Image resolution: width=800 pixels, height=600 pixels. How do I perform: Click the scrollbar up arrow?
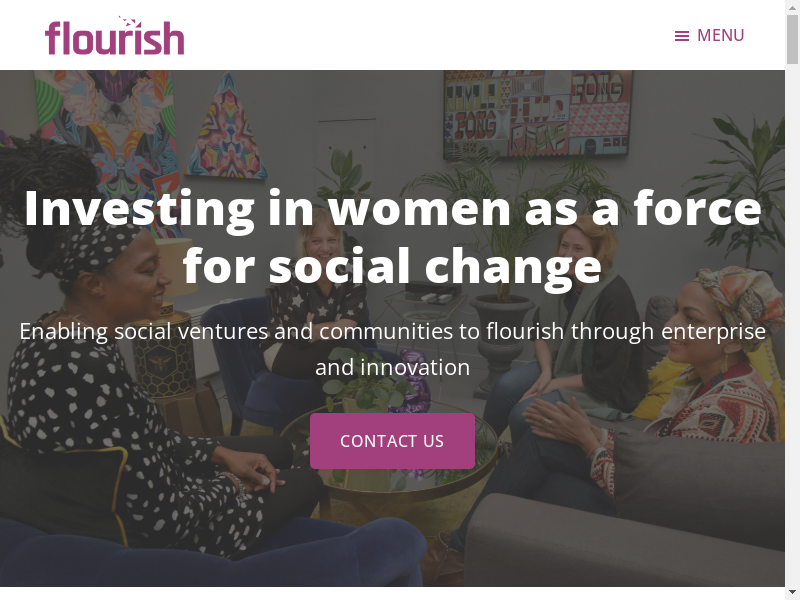[792, 7]
